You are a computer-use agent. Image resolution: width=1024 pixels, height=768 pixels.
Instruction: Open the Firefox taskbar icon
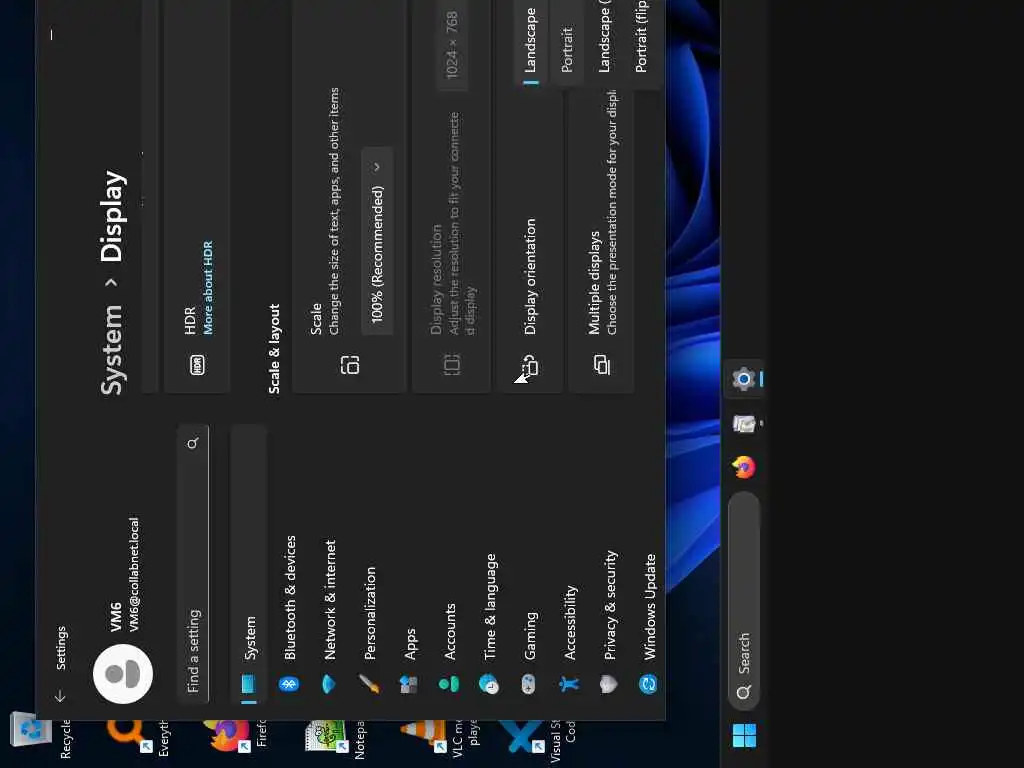coord(744,468)
